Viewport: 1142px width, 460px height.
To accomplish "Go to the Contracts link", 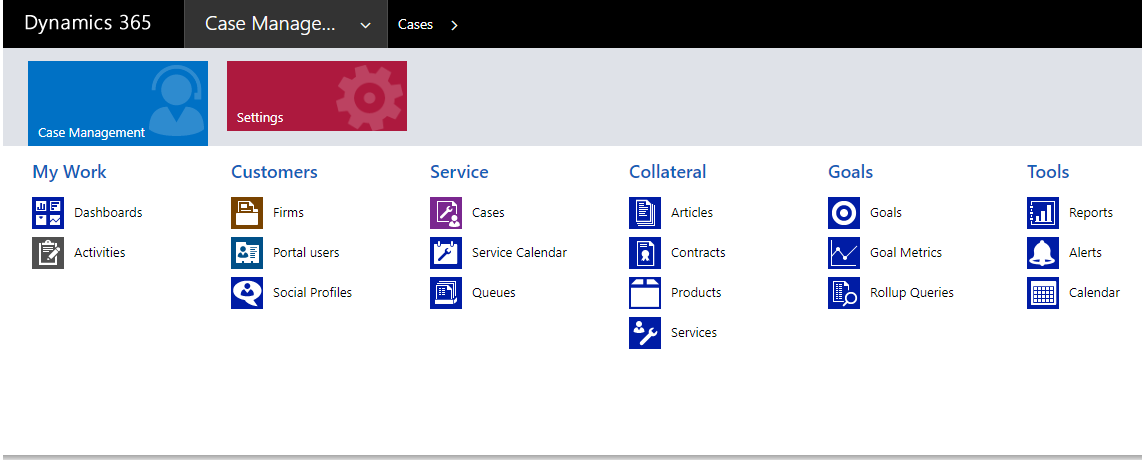I will (698, 253).
